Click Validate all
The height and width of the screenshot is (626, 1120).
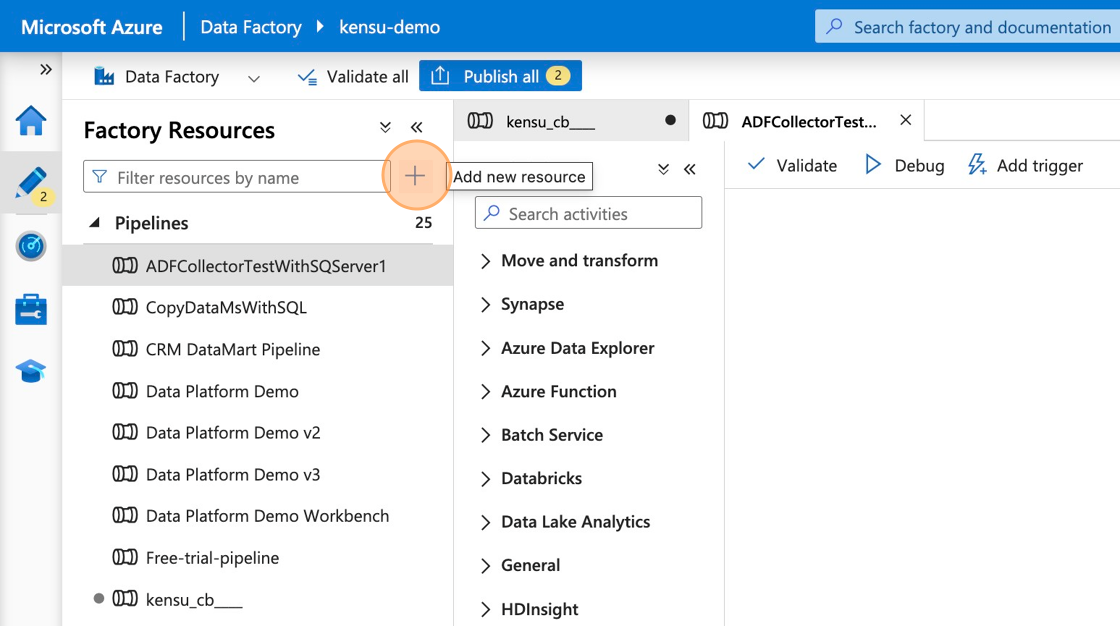coord(353,76)
